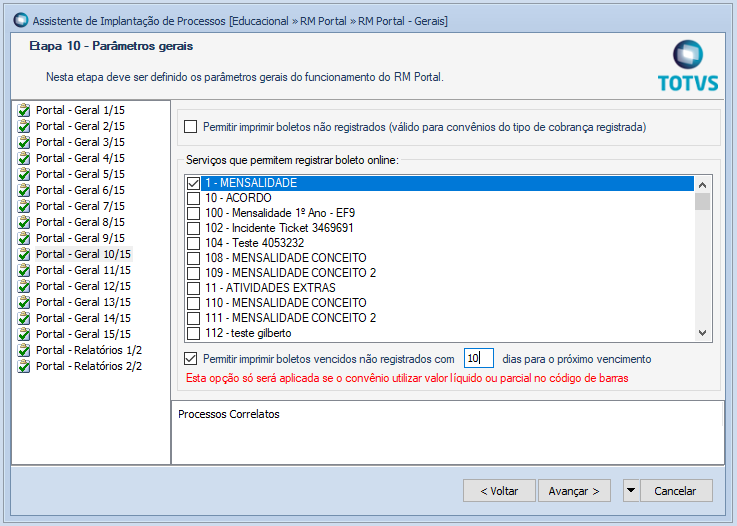Image resolution: width=737 pixels, height=526 pixels.
Task: Click the window title bar app icon
Action: point(21,21)
